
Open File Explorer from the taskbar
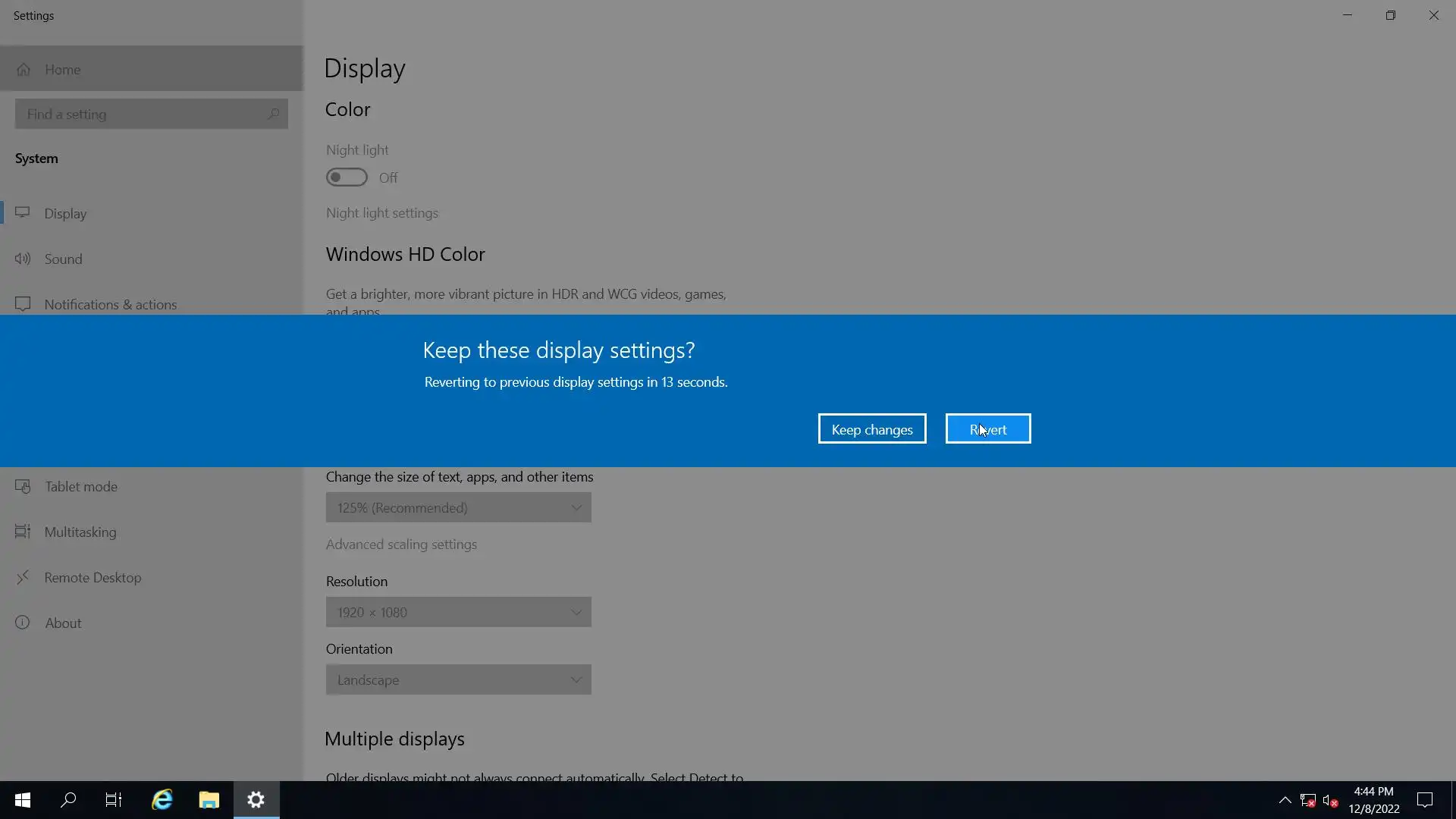209,800
